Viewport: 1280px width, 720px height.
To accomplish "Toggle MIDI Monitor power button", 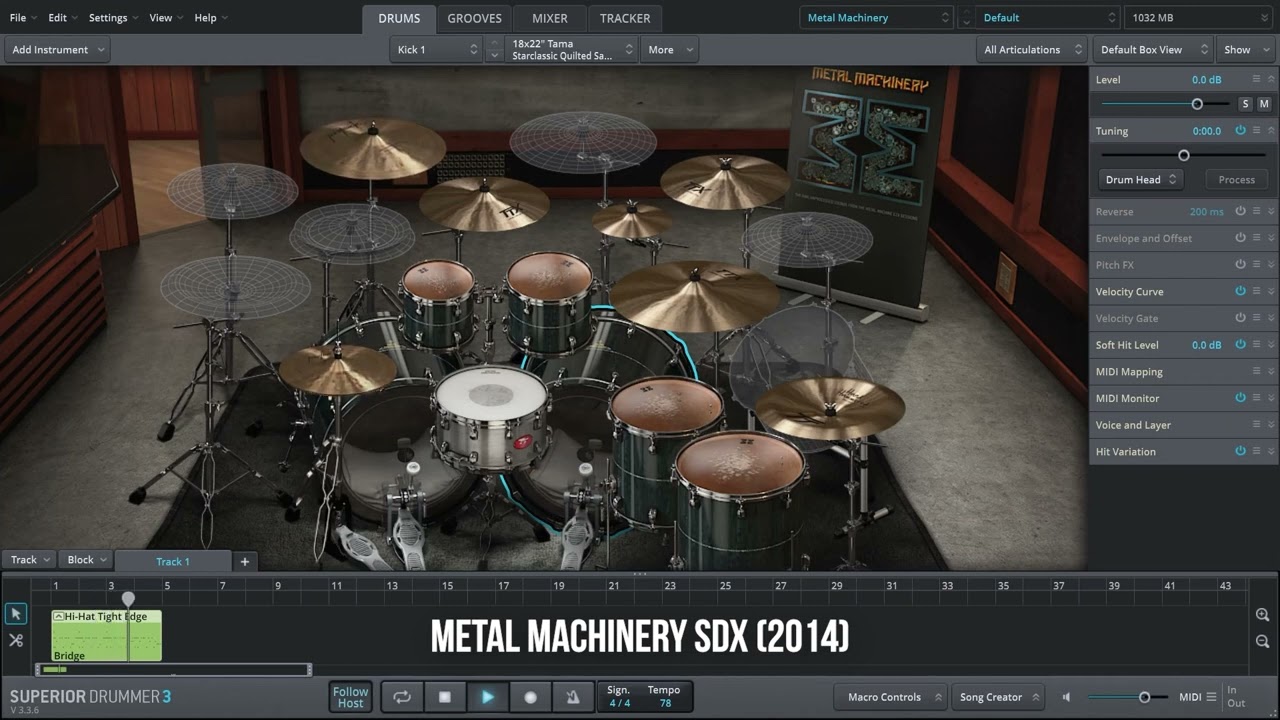I will [x=1240, y=398].
